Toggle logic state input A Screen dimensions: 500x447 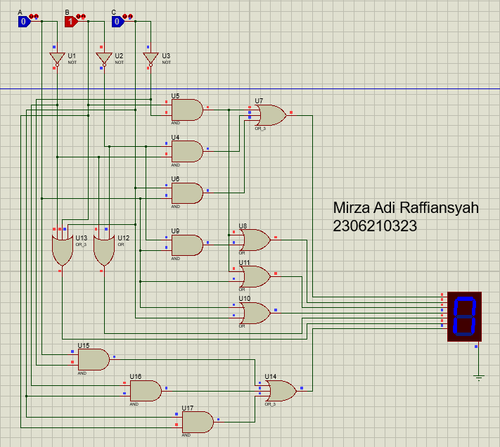point(24,22)
